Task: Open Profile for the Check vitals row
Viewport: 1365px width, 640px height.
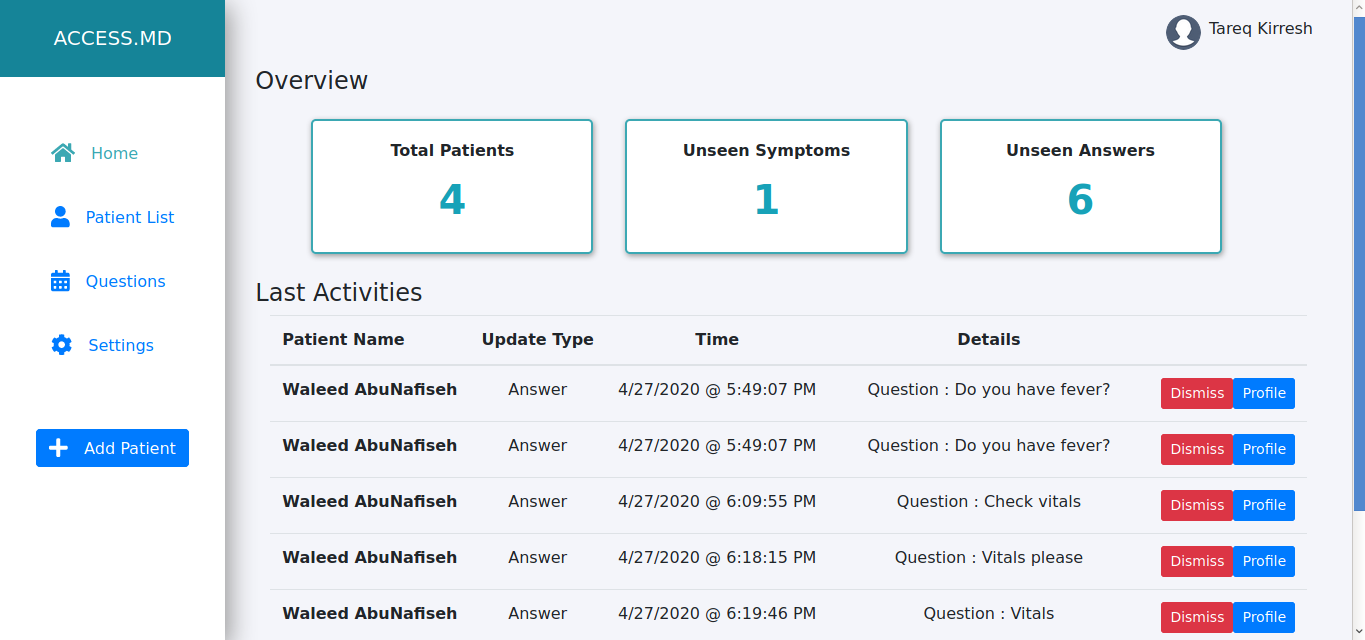Action: (x=1264, y=505)
